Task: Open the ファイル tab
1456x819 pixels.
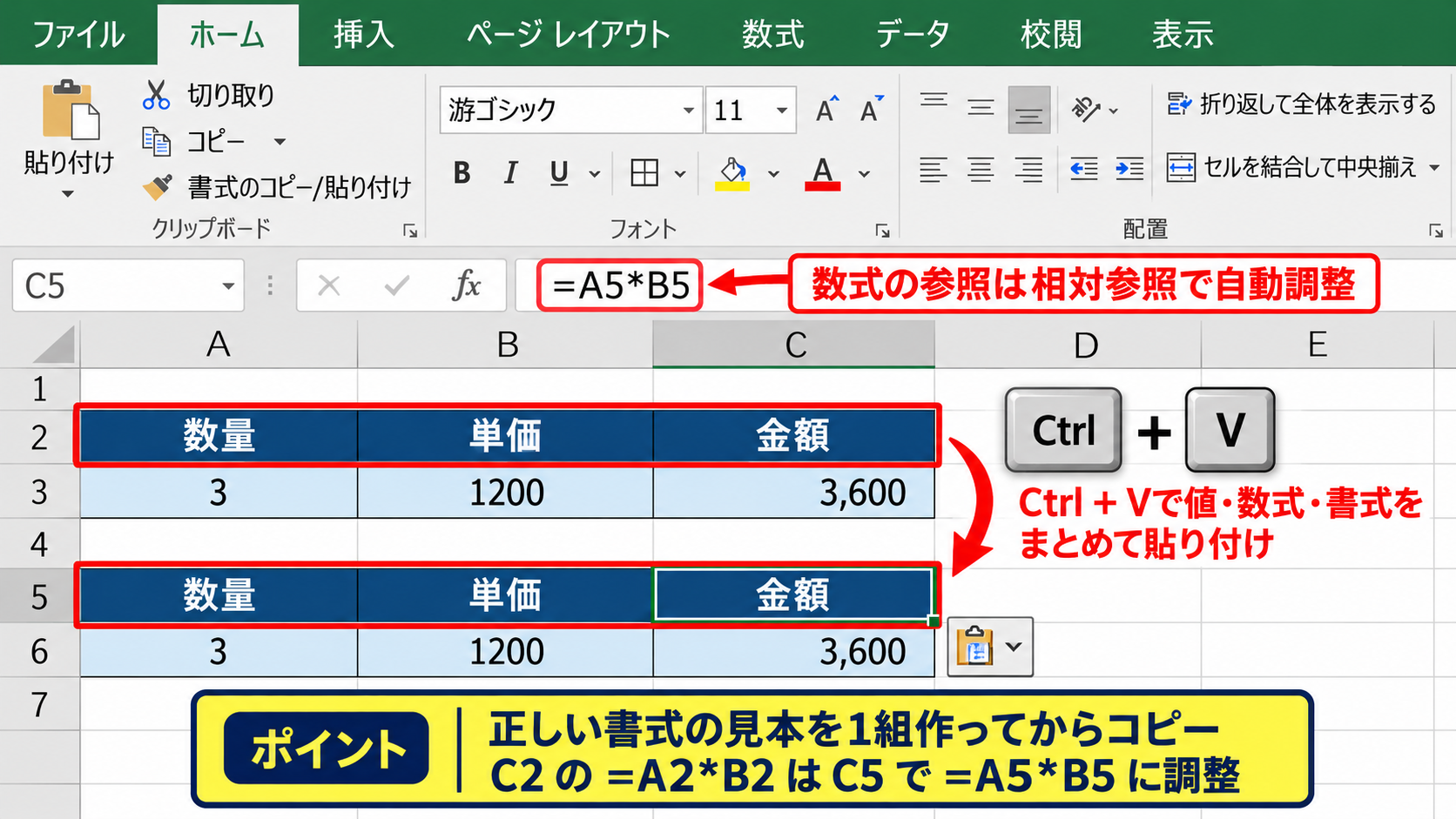Action: click(x=78, y=35)
